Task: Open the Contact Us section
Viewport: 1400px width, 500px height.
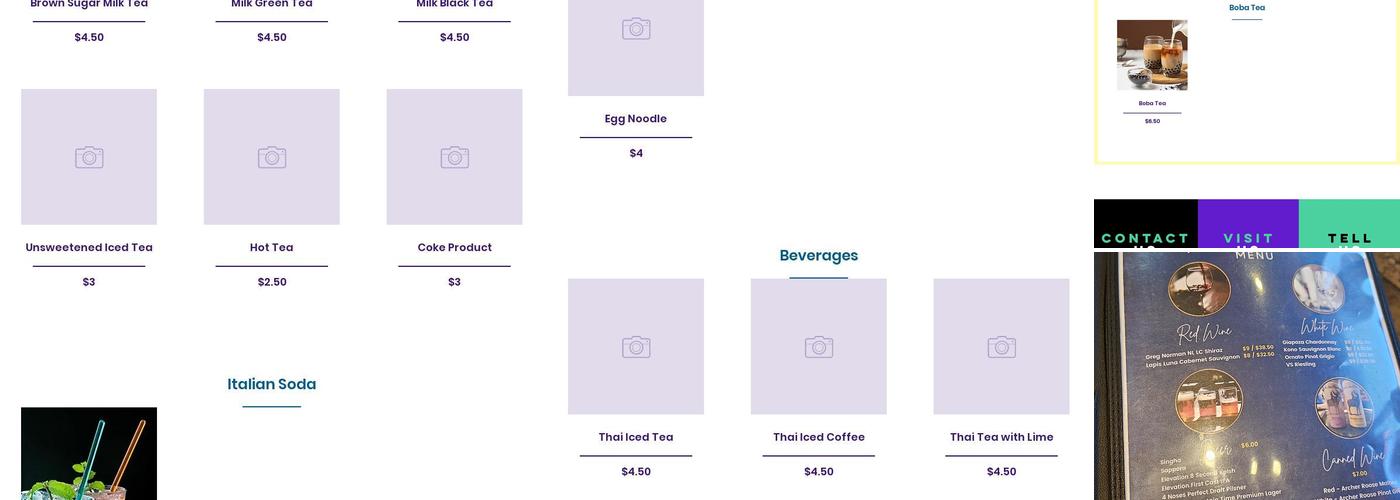Action: (1145, 237)
